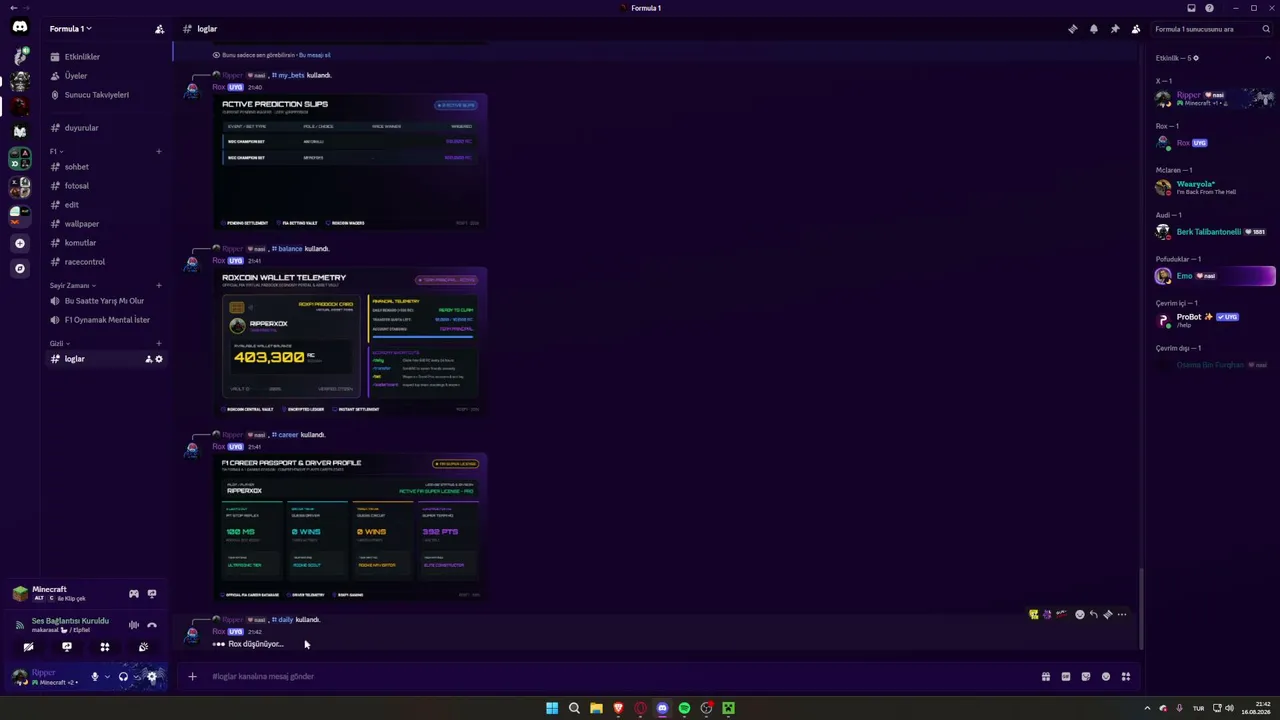Open the sticker picker
The height and width of the screenshot is (720, 1280).
pyautogui.click(x=1086, y=677)
